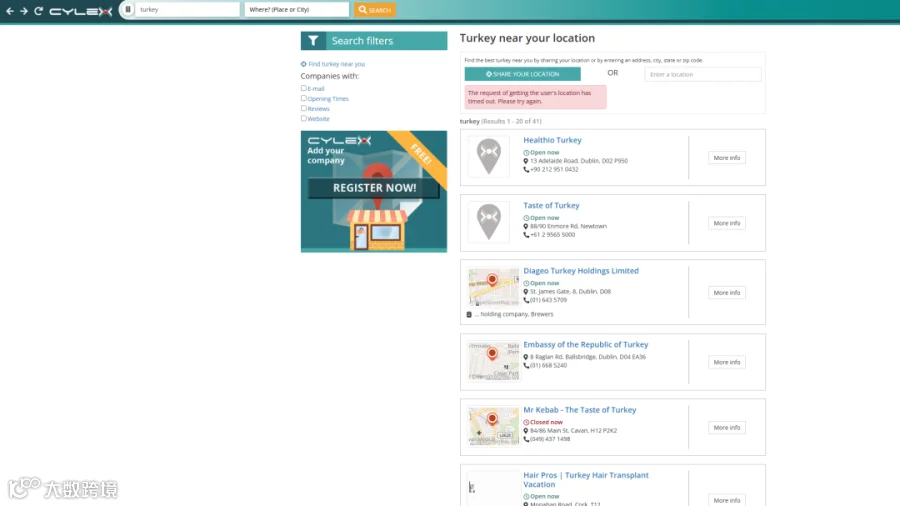
Task: Click the Closed now status for Mr Kebab
Action: (x=546, y=422)
